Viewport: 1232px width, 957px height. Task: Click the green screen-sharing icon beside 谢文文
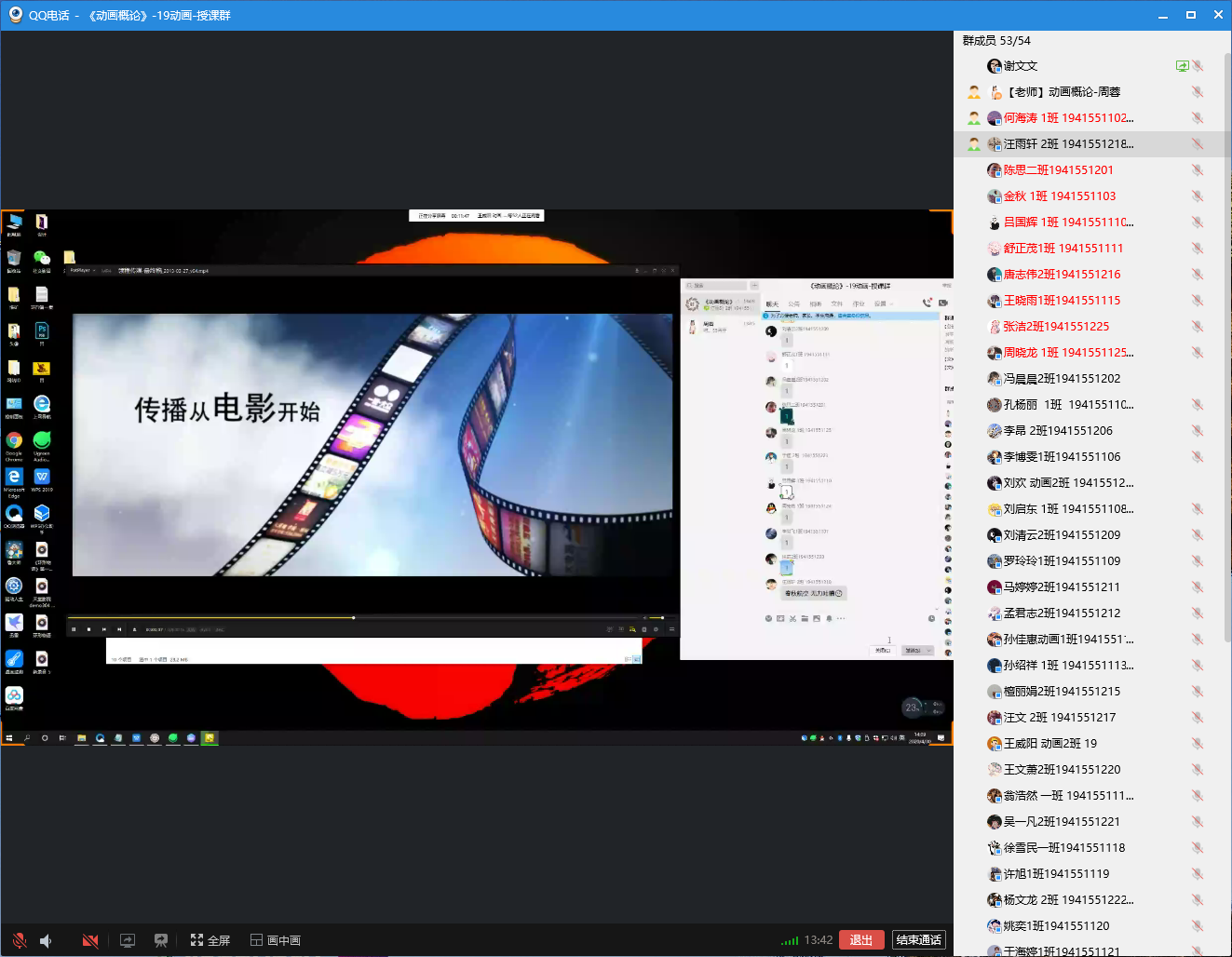click(1182, 66)
